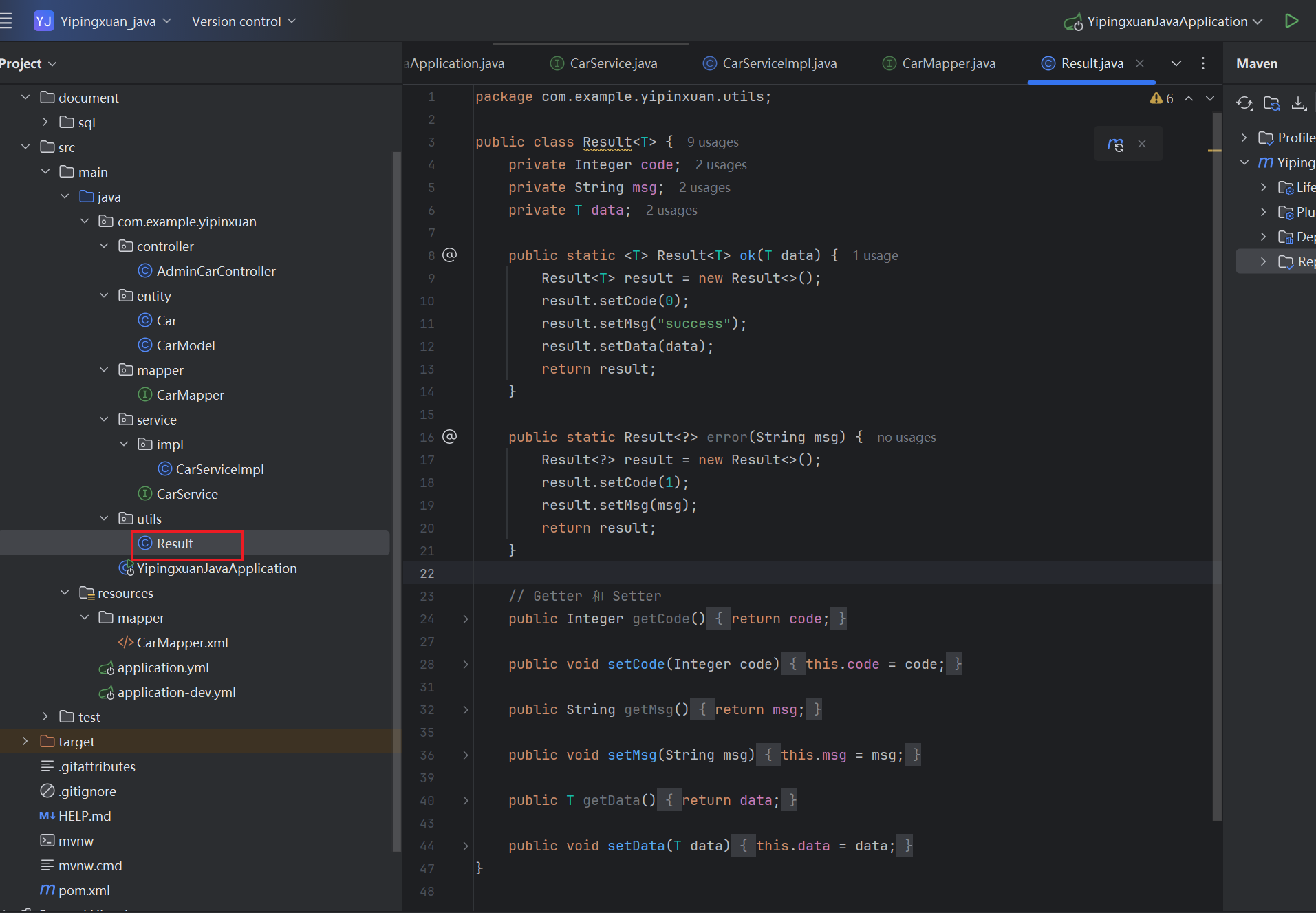This screenshot has height=913, width=1316.
Task: Unfold the setMsg method at line 36
Action: (x=466, y=755)
